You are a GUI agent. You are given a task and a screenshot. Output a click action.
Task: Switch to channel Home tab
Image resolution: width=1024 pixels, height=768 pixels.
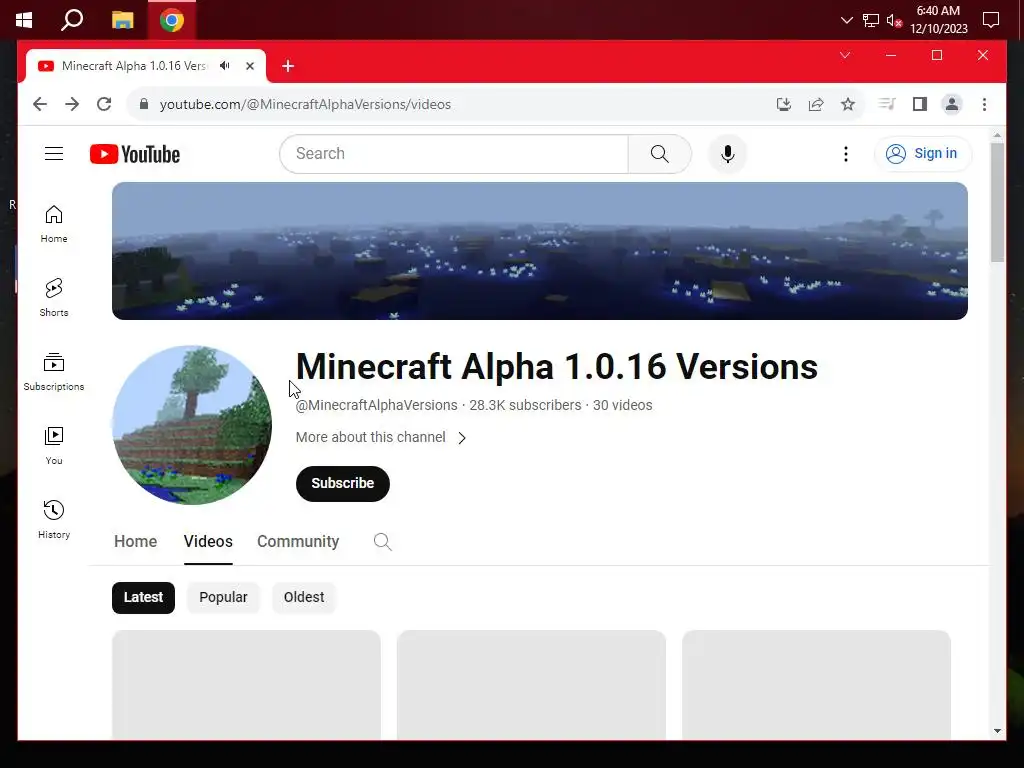(135, 541)
